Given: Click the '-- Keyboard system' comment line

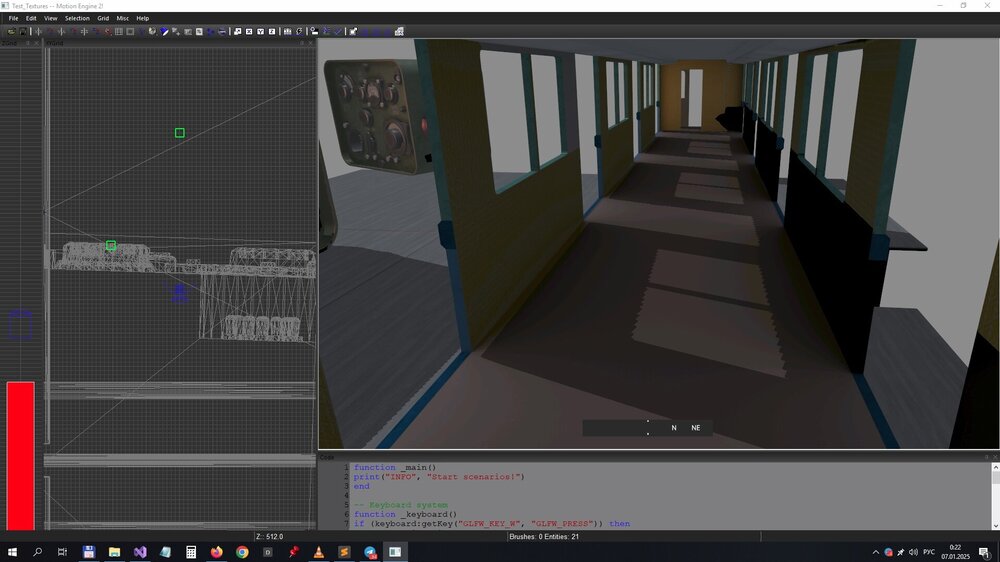Looking at the screenshot, I should 401,505.
